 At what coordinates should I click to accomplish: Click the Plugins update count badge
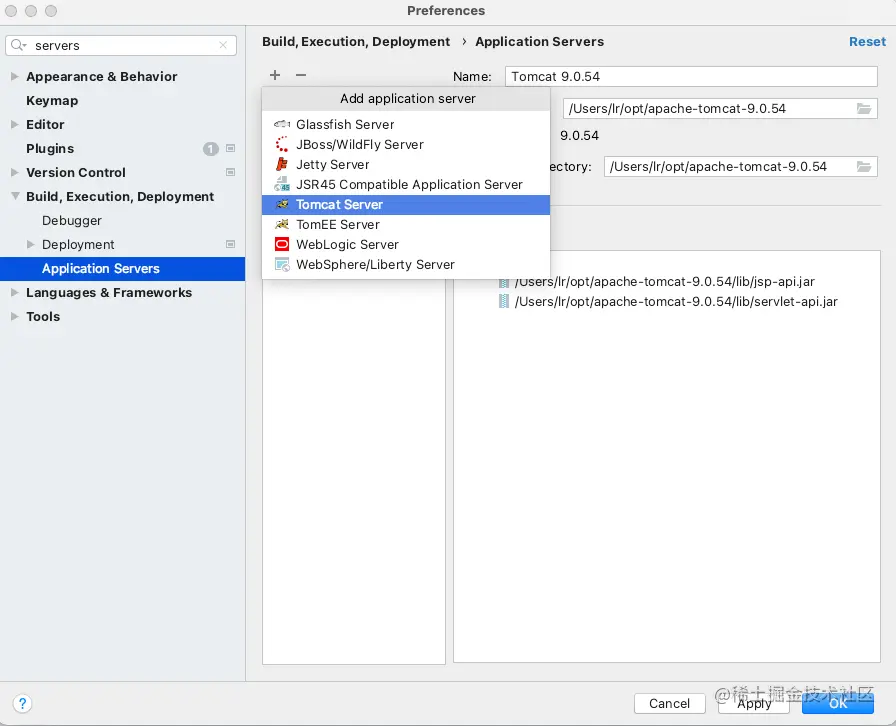(x=211, y=149)
